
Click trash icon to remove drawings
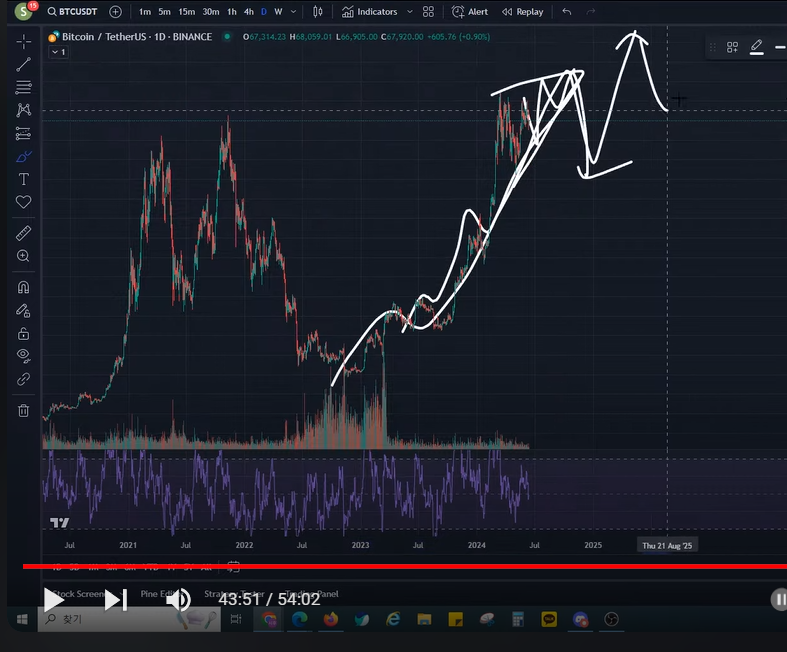pyautogui.click(x=24, y=411)
